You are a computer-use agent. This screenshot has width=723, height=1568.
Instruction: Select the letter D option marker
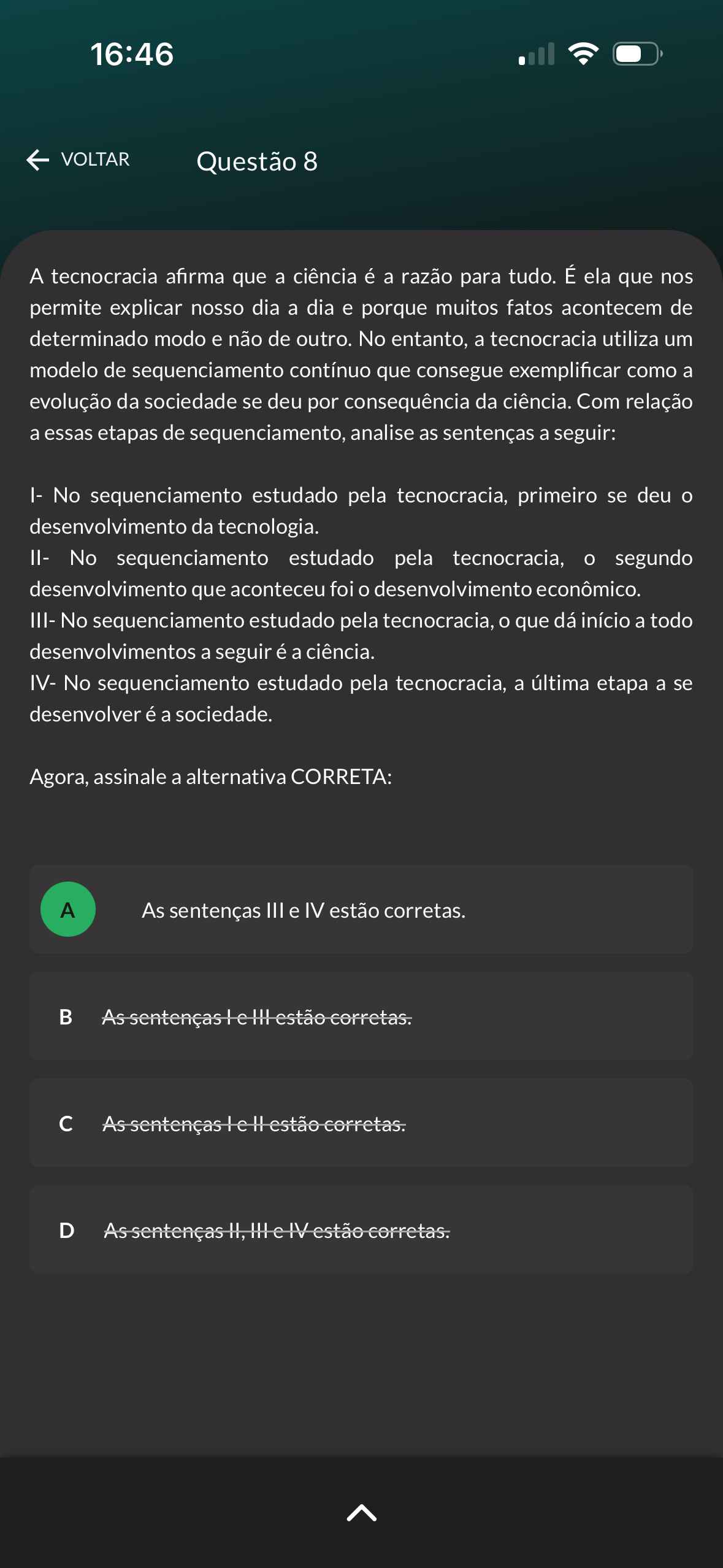66,1231
